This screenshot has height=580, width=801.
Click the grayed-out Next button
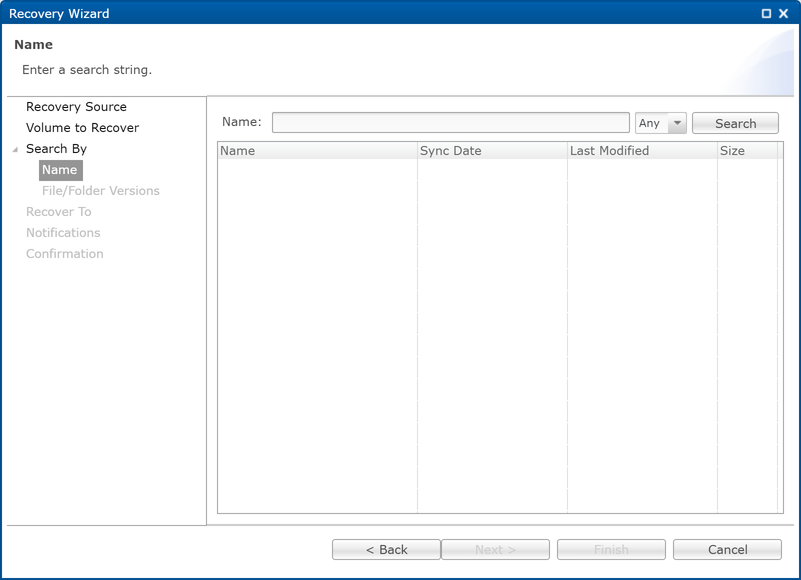pyautogui.click(x=495, y=549)
